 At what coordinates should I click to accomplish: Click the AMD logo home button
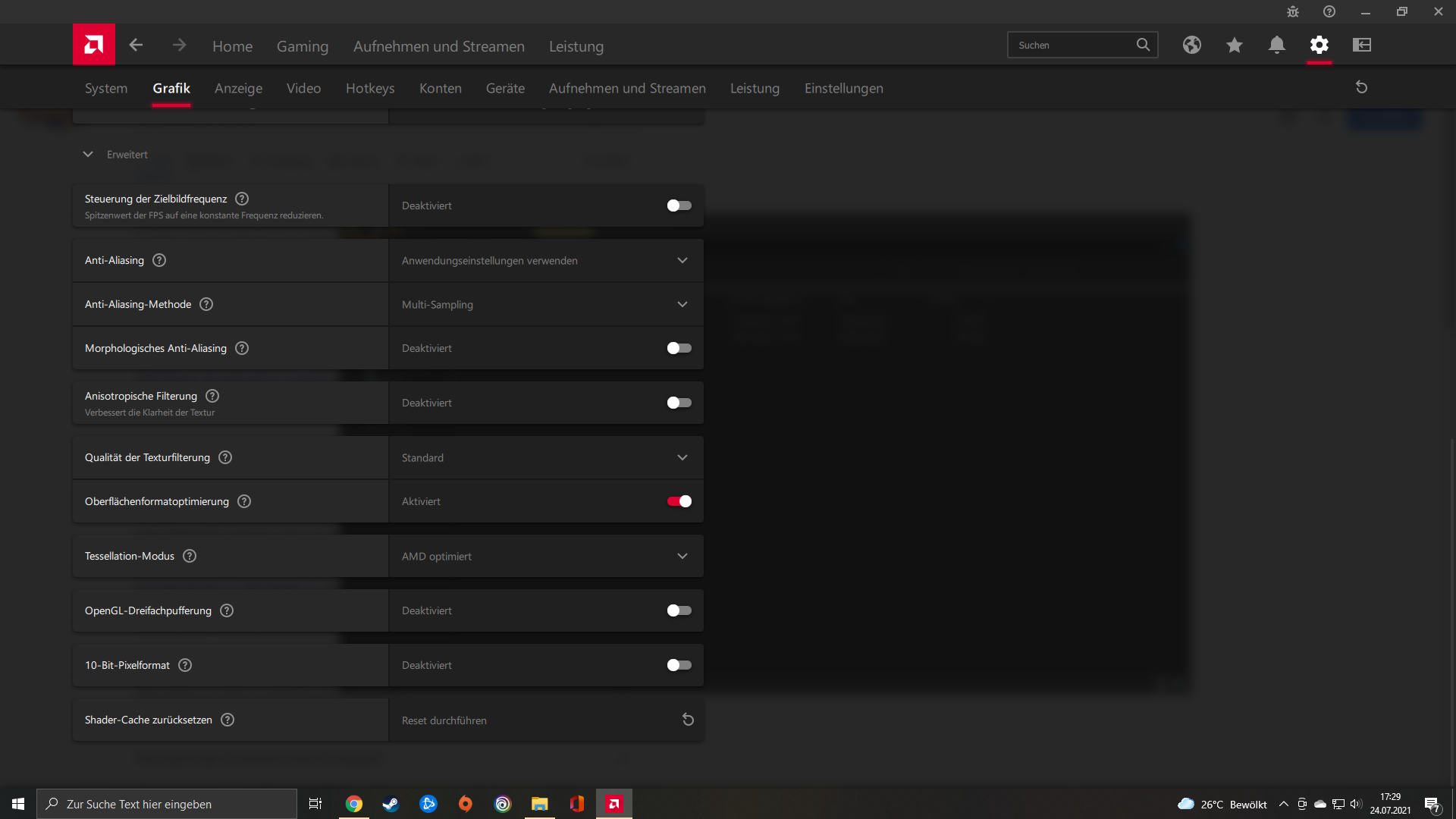(x=94, y=45)
